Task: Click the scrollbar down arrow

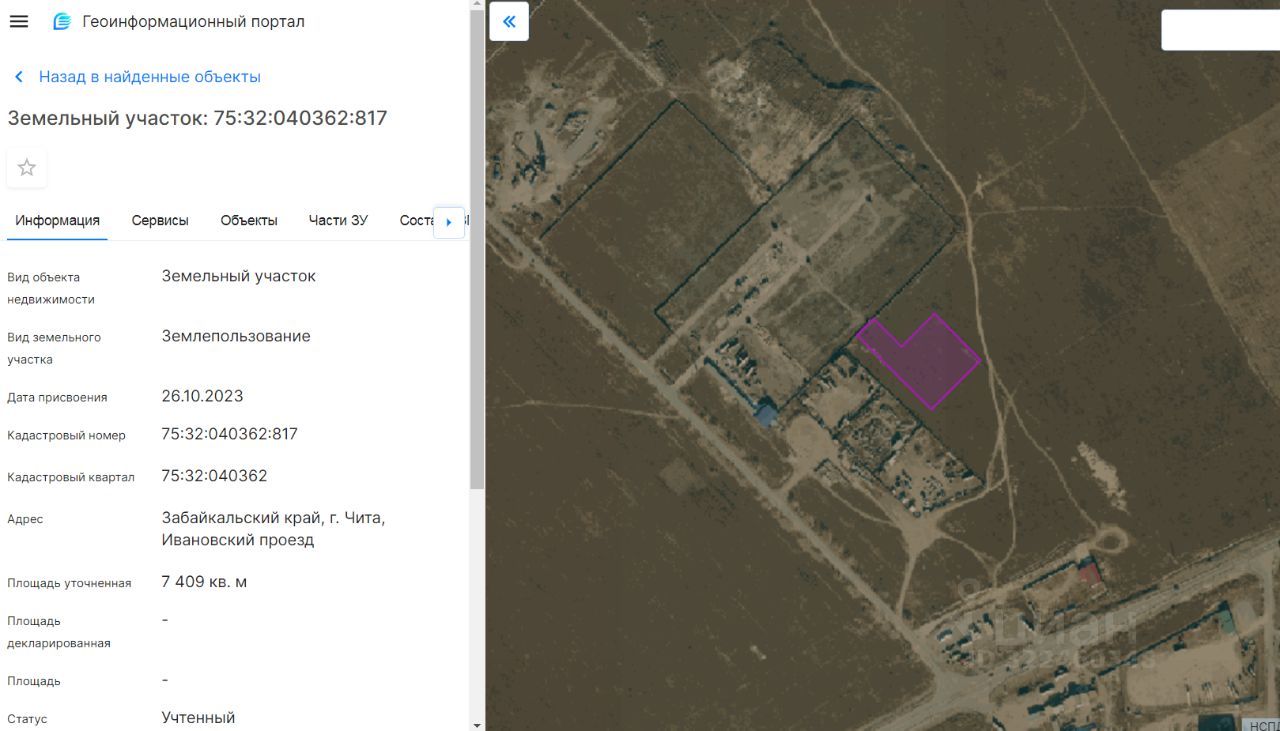Action: click(477, 724)
